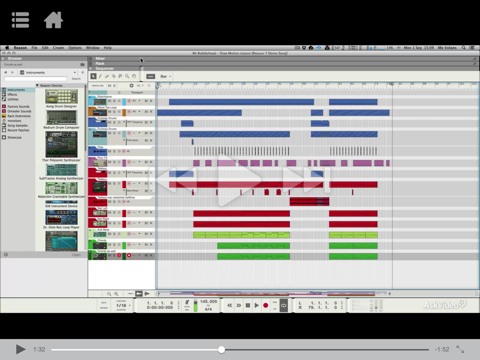This screenshot has width=480, height=360.
Task: Open Spotlight search in macOS menu bar
Action: pyautogui.click(x=464, y=48)
